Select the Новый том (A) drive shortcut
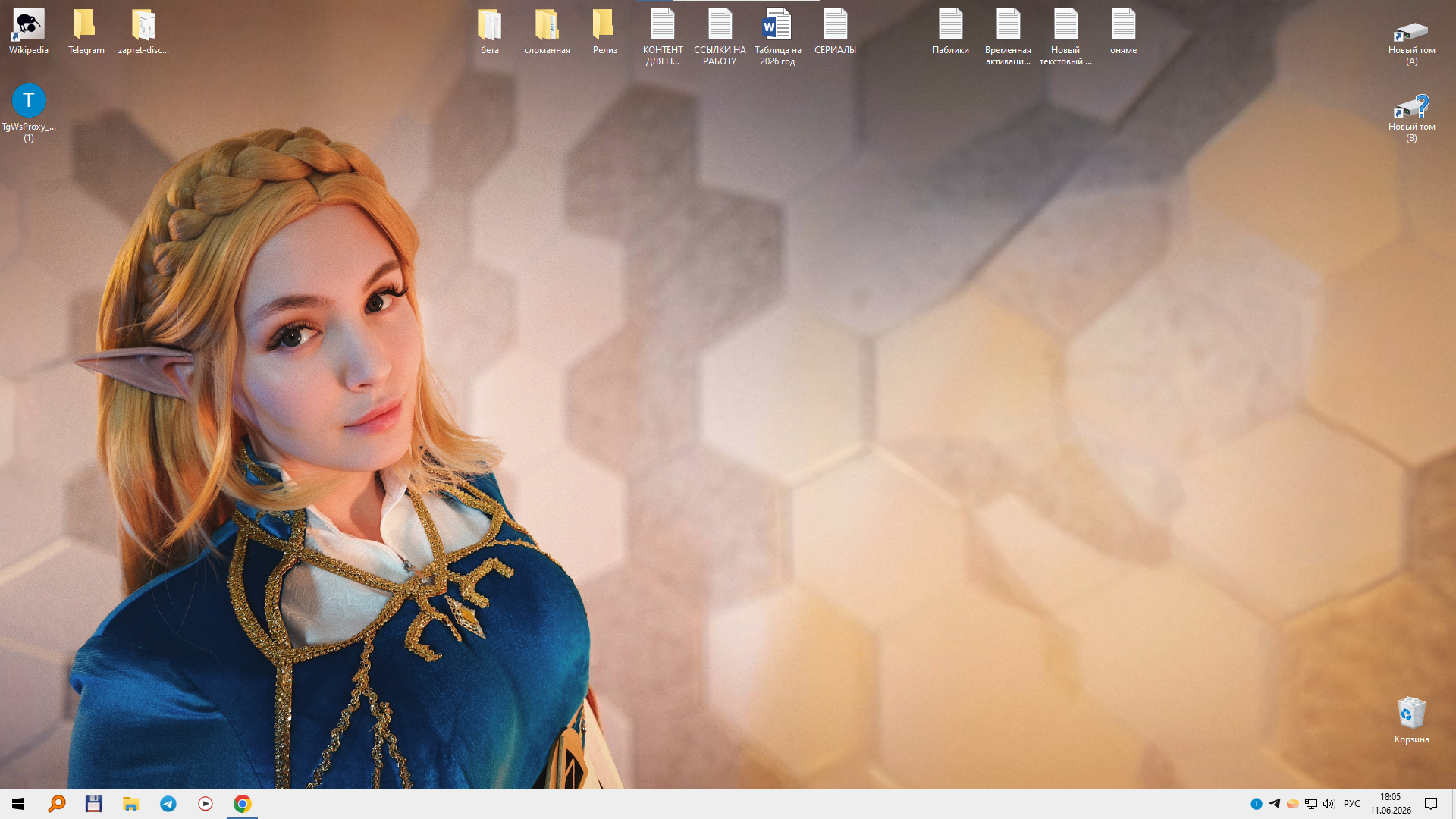 coord(1411,43)
